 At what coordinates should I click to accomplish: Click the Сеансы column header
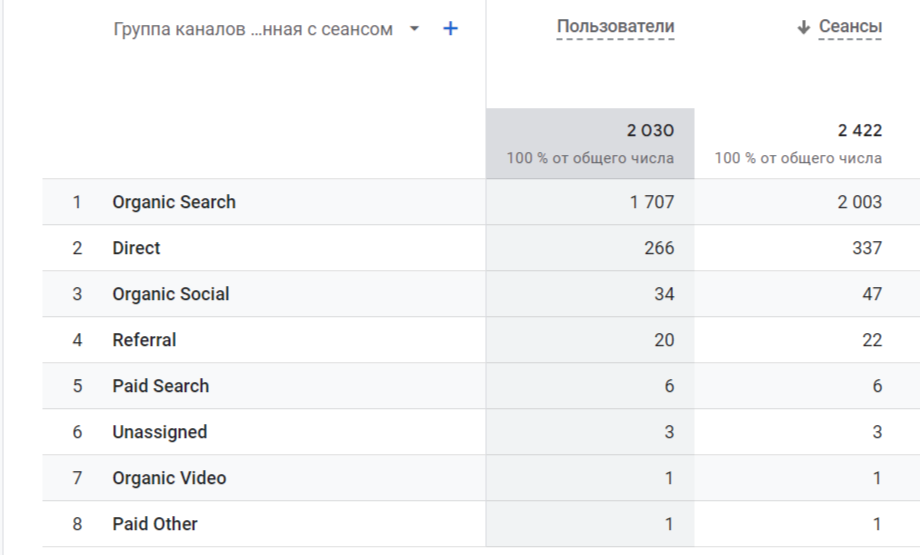(x=850, y=27)
